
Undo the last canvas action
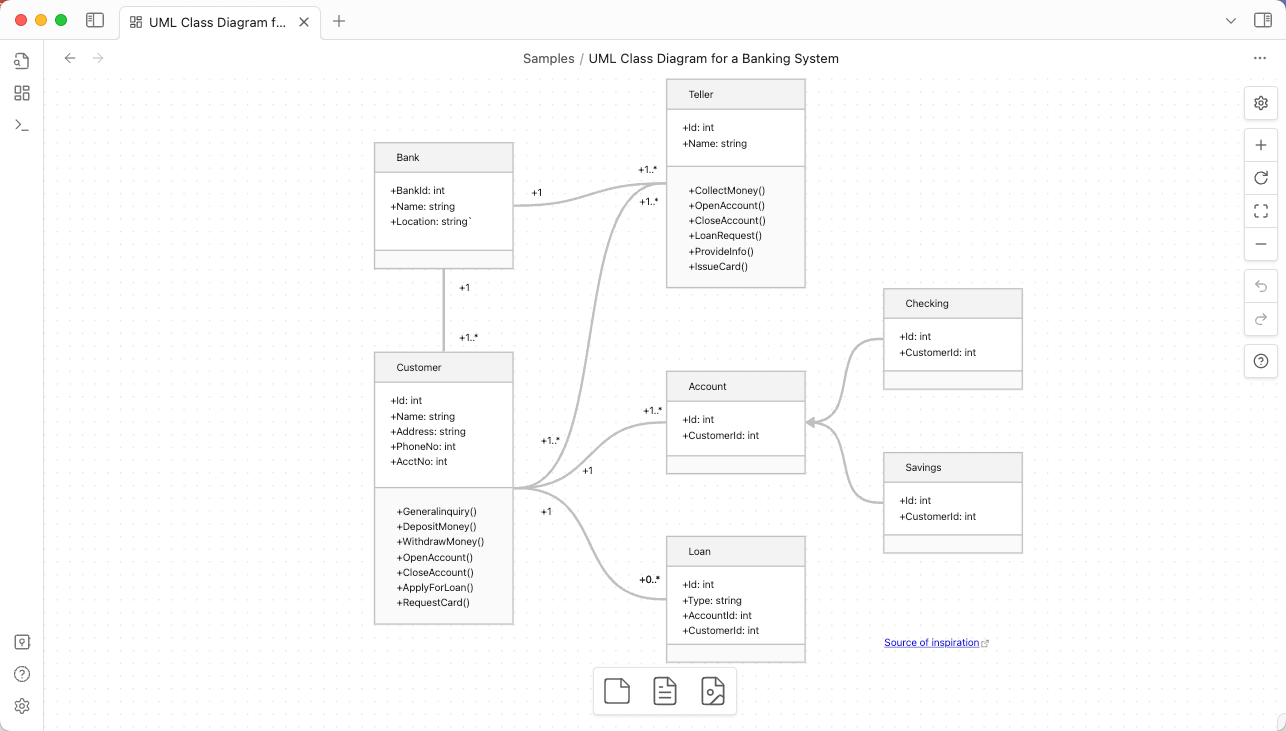click(1261, 286)
